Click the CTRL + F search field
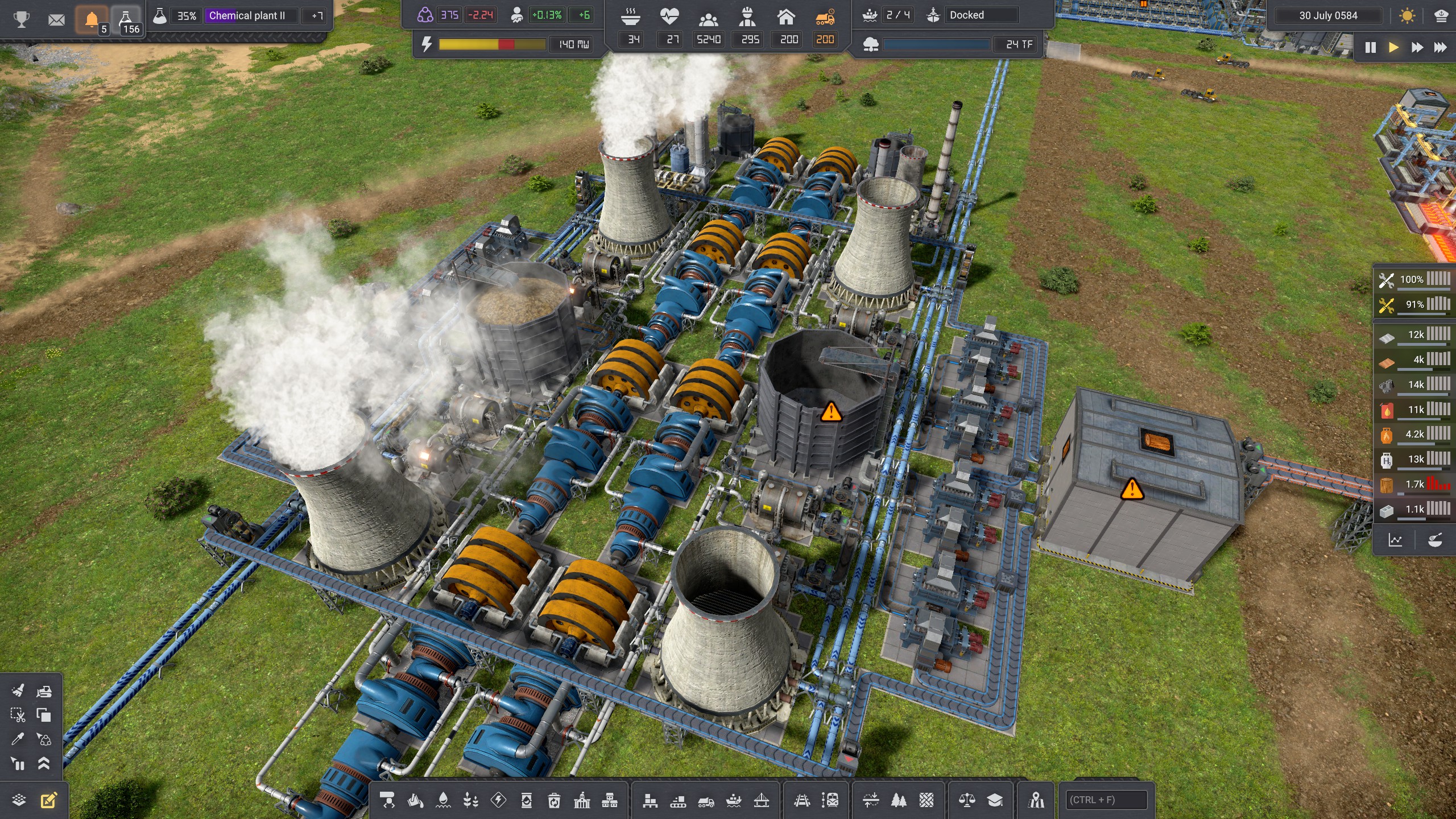 [x=1106, y=800]
